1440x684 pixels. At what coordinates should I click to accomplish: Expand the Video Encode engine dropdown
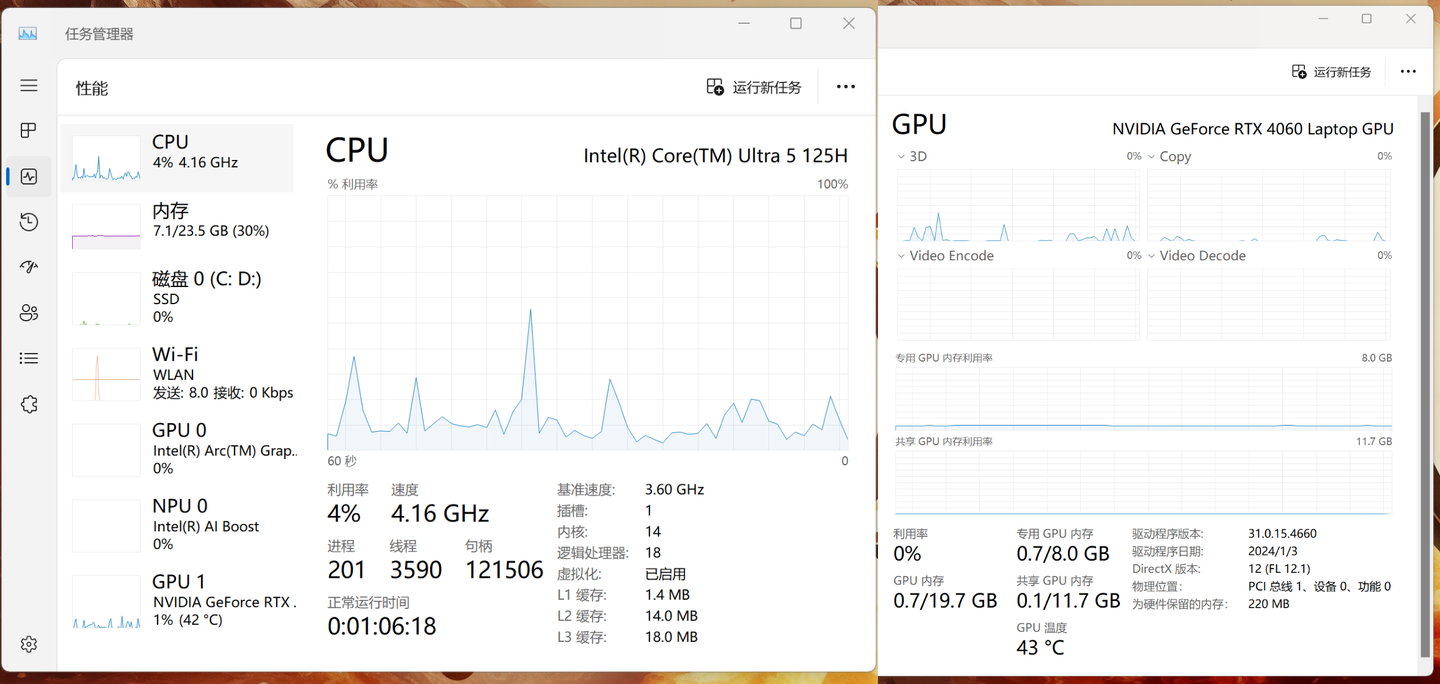pos(945,255)
